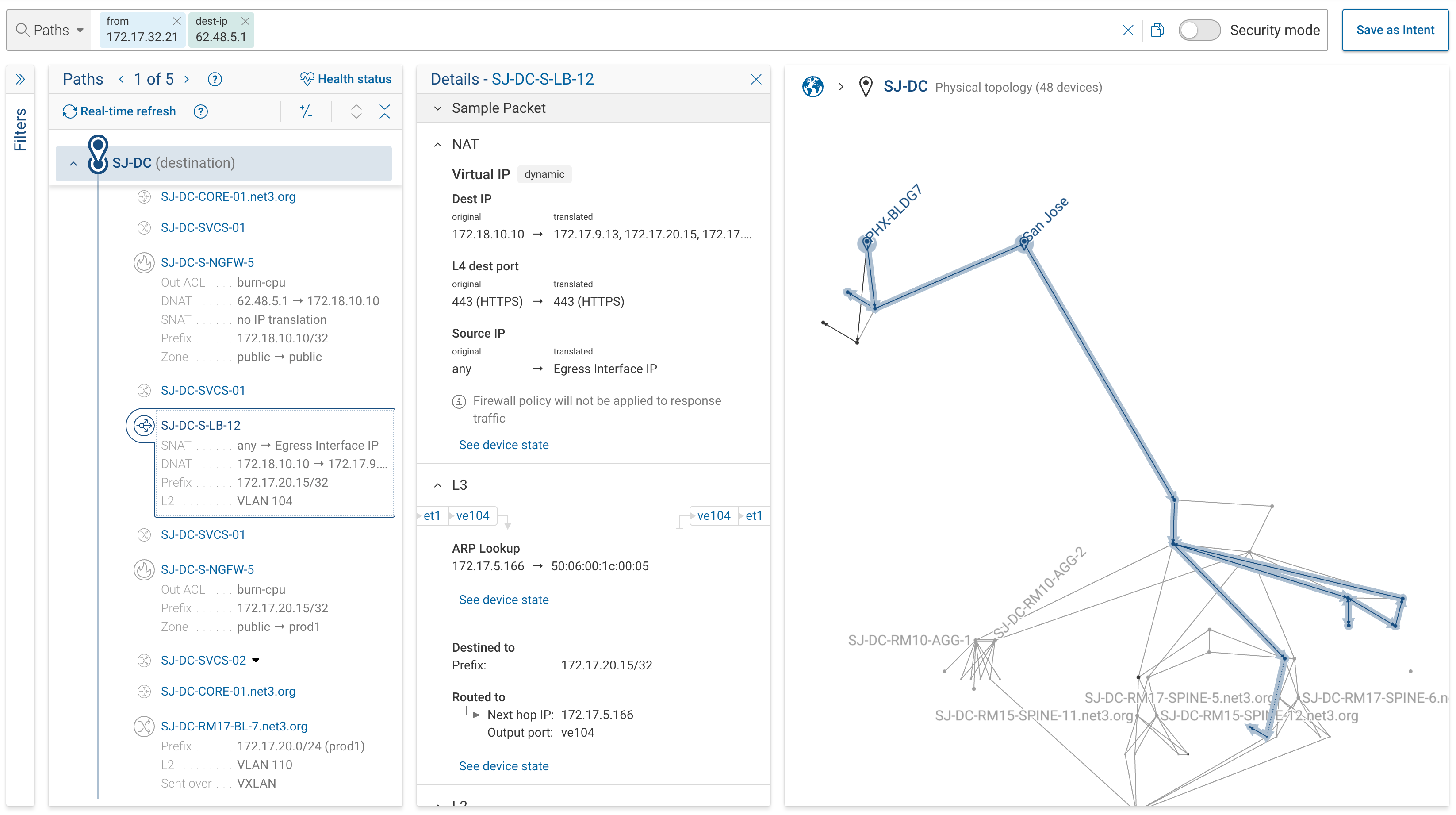Click the plus/minus diff icon

pos(306,111)
